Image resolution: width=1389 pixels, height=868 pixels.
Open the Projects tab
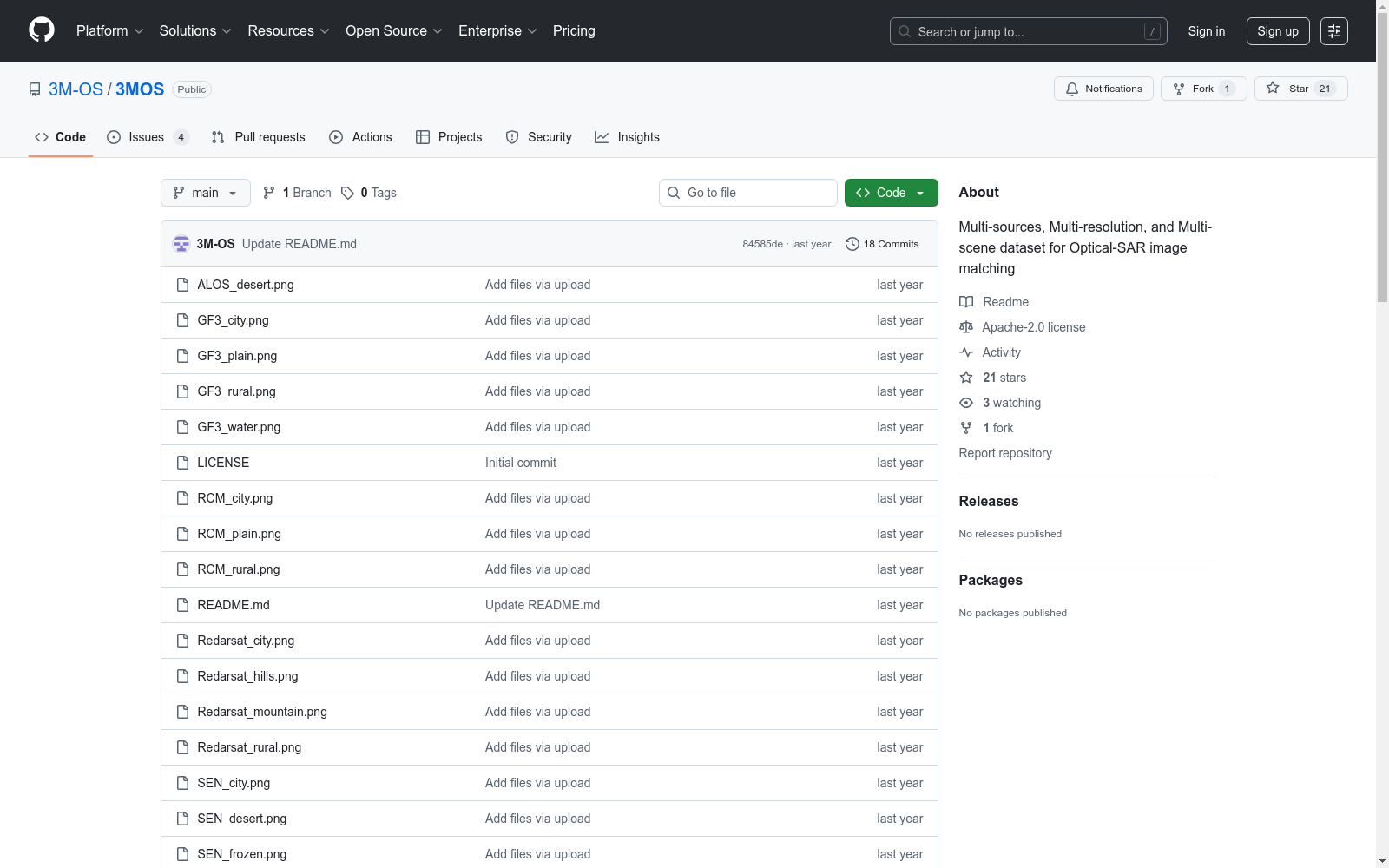pos(449,137)
